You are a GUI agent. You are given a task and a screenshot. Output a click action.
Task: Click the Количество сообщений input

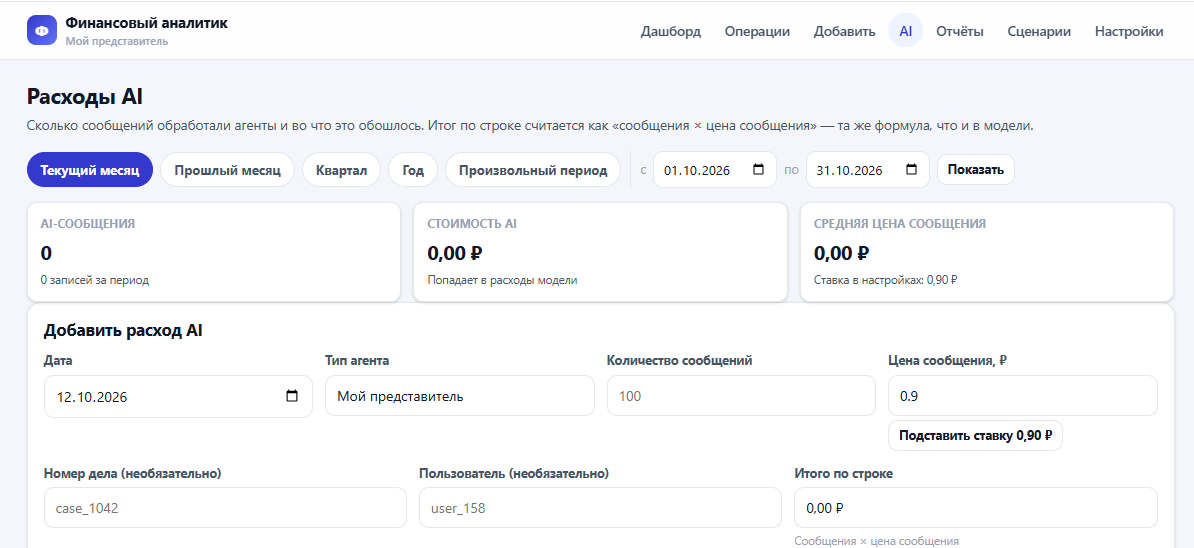742,396
